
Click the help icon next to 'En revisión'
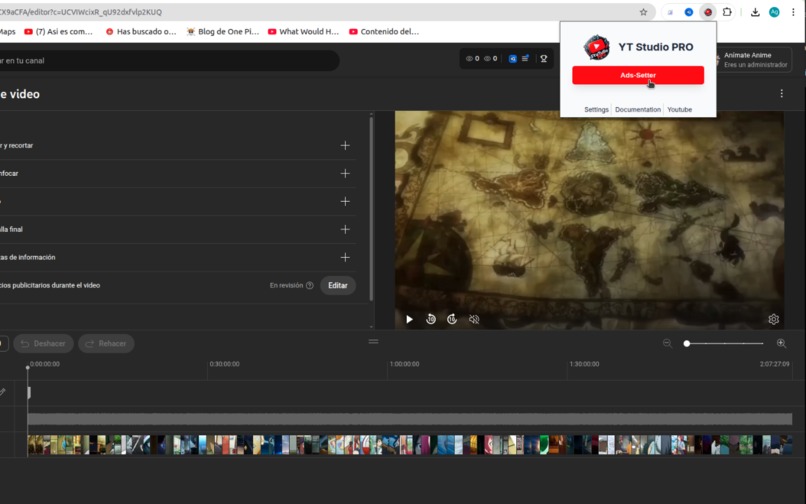point(309,285)
